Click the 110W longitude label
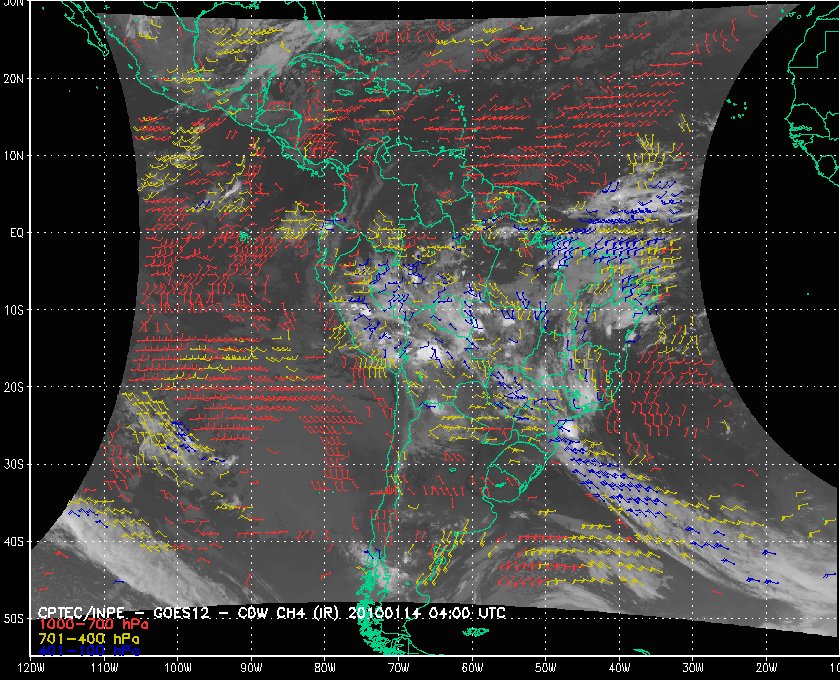Viewport: 840px width, 680px height. [x=104, y=667]
